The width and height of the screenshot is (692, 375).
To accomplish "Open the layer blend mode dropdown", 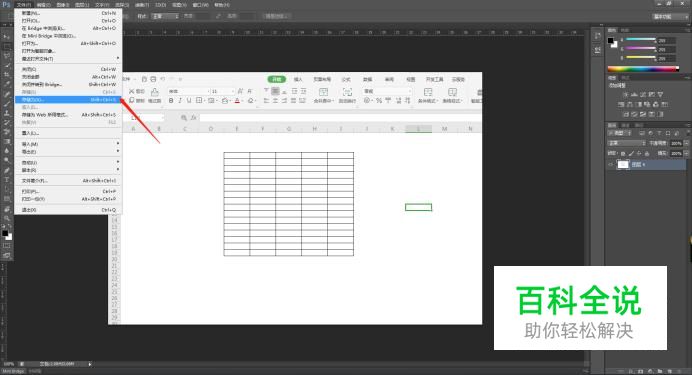I will click(627, 143).
